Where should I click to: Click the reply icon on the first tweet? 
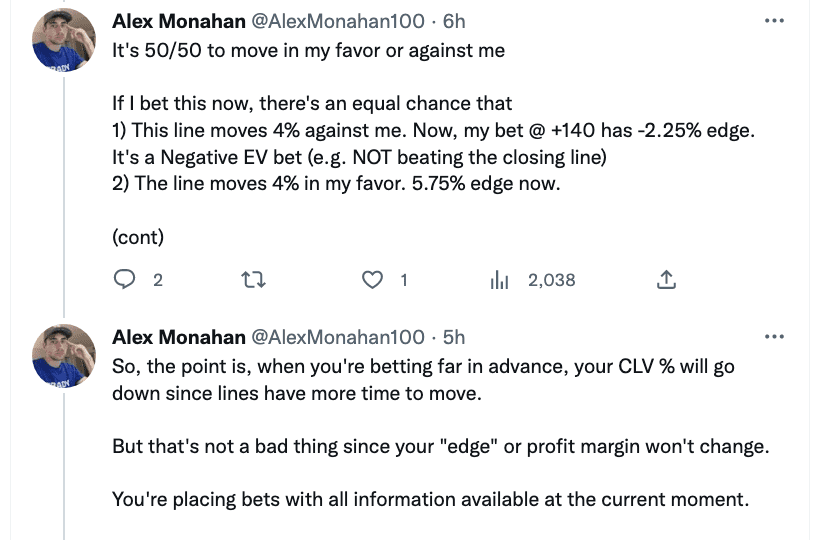(124, 279)
